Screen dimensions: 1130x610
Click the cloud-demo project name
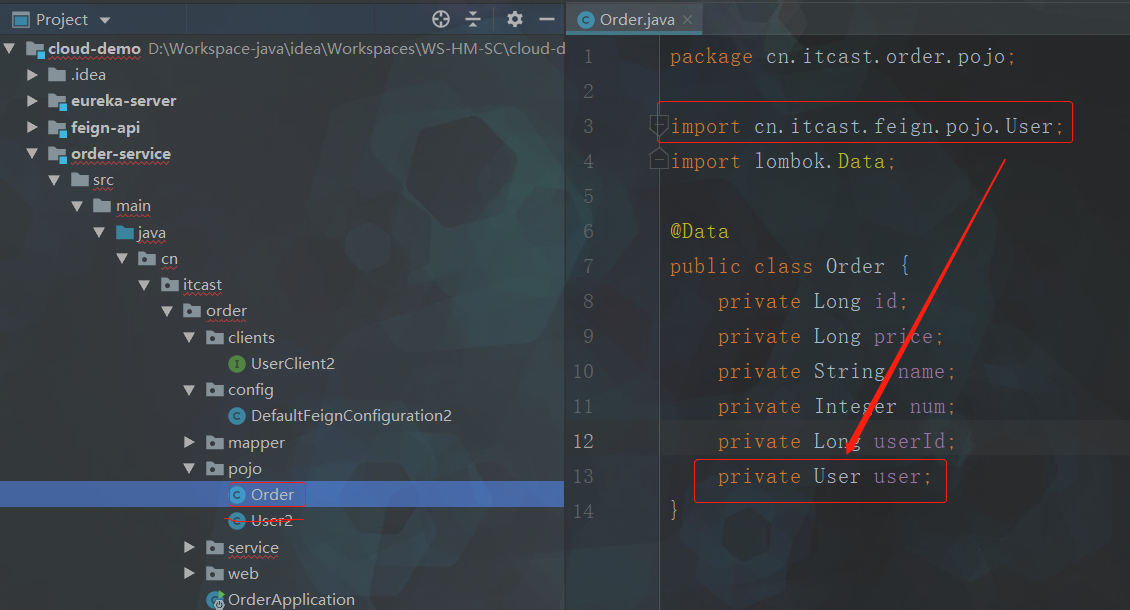(x=94, y=48)
